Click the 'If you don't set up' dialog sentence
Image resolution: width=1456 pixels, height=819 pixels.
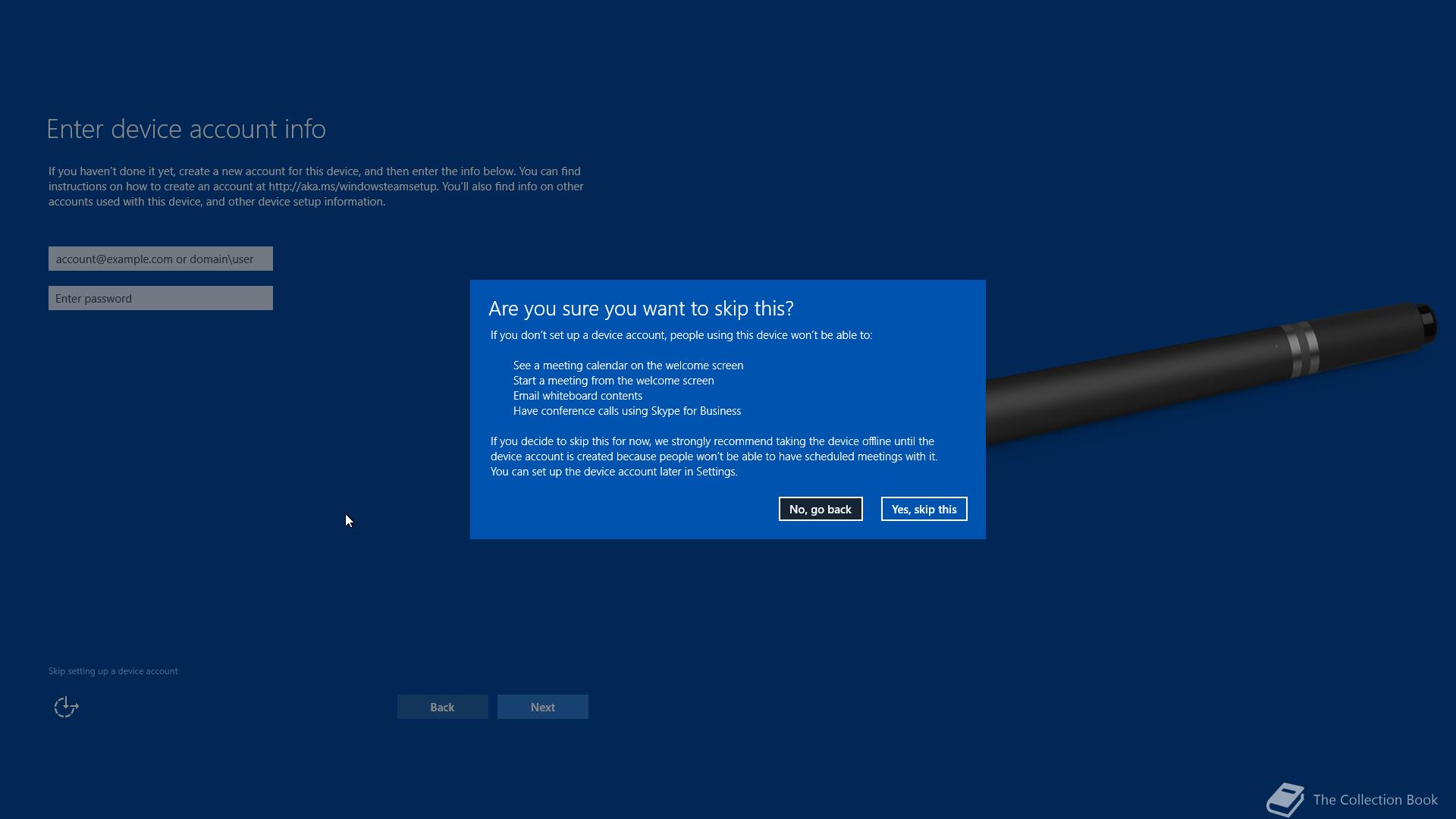coord(680,335)
